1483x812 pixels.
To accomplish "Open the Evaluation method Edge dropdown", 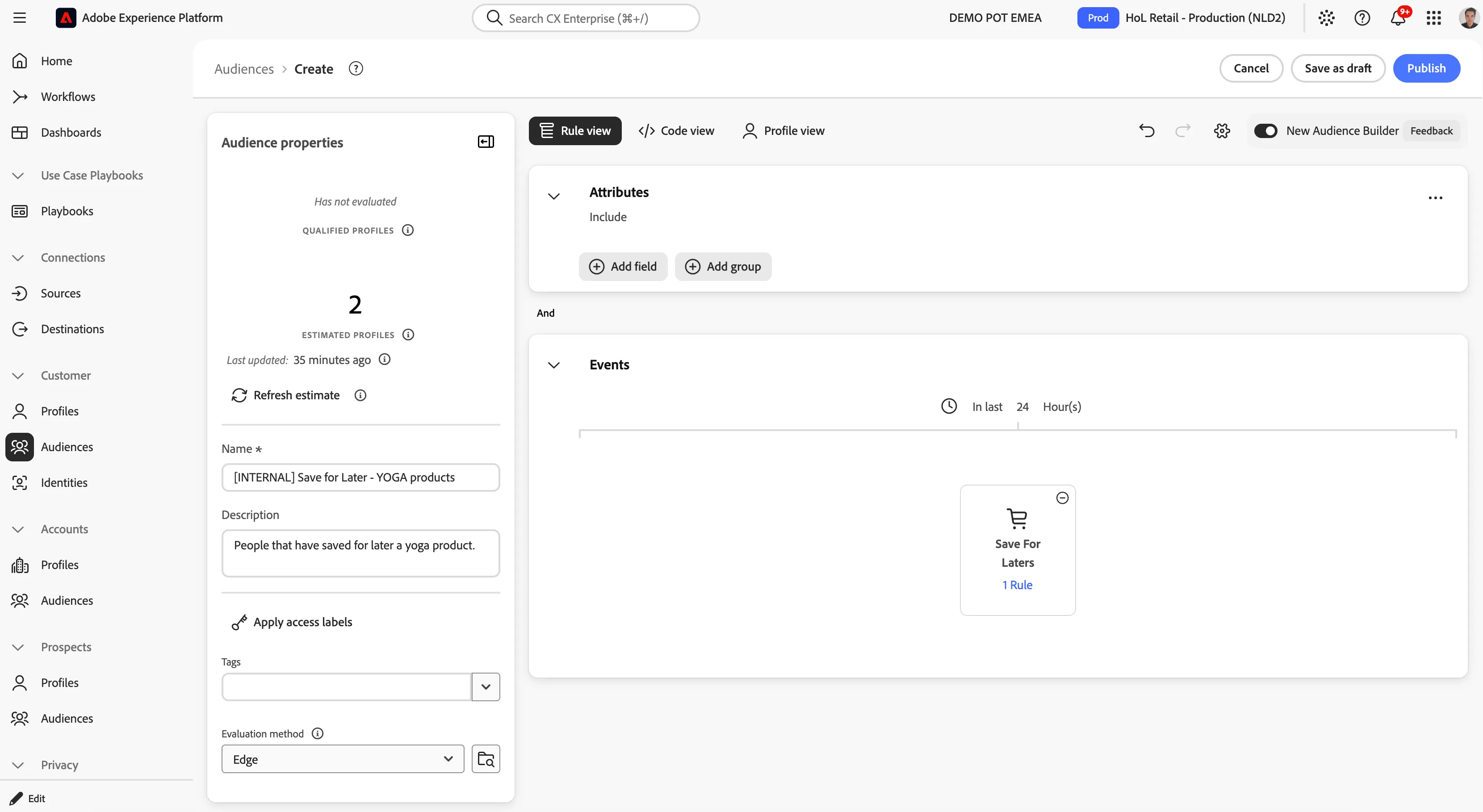I will [343, 759].
